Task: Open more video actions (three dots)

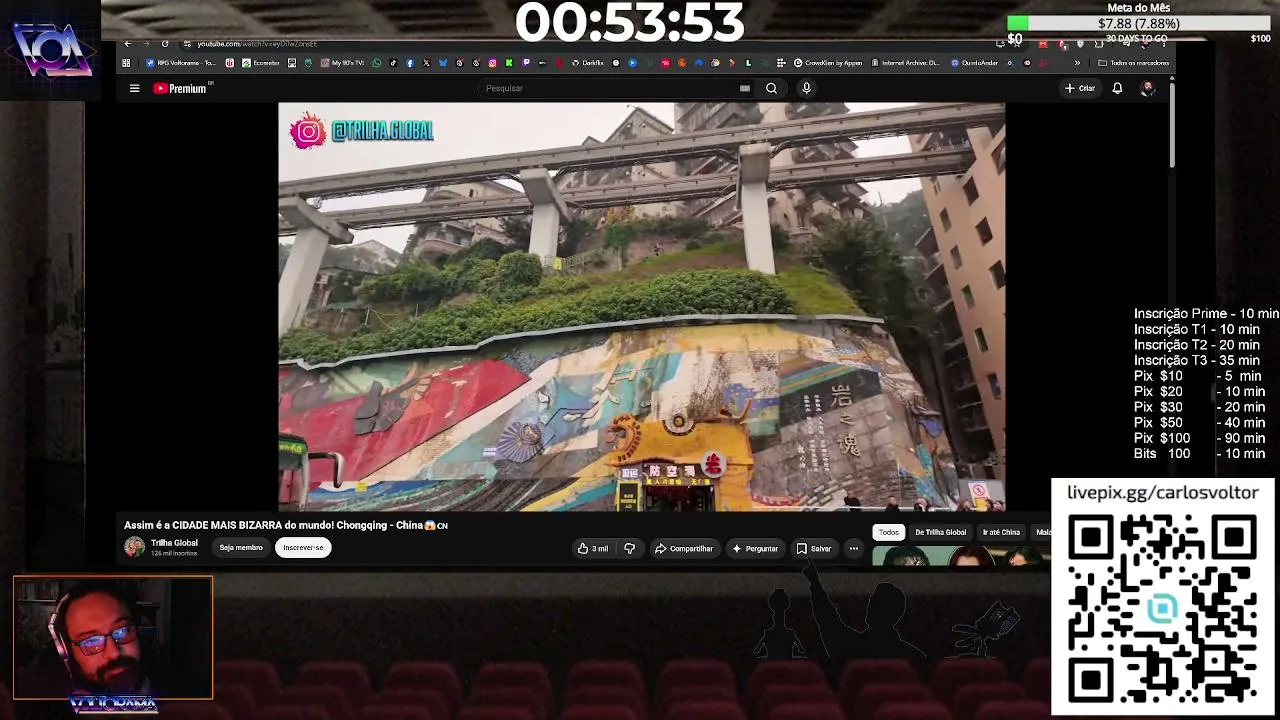Action: [x=853, y=548]
